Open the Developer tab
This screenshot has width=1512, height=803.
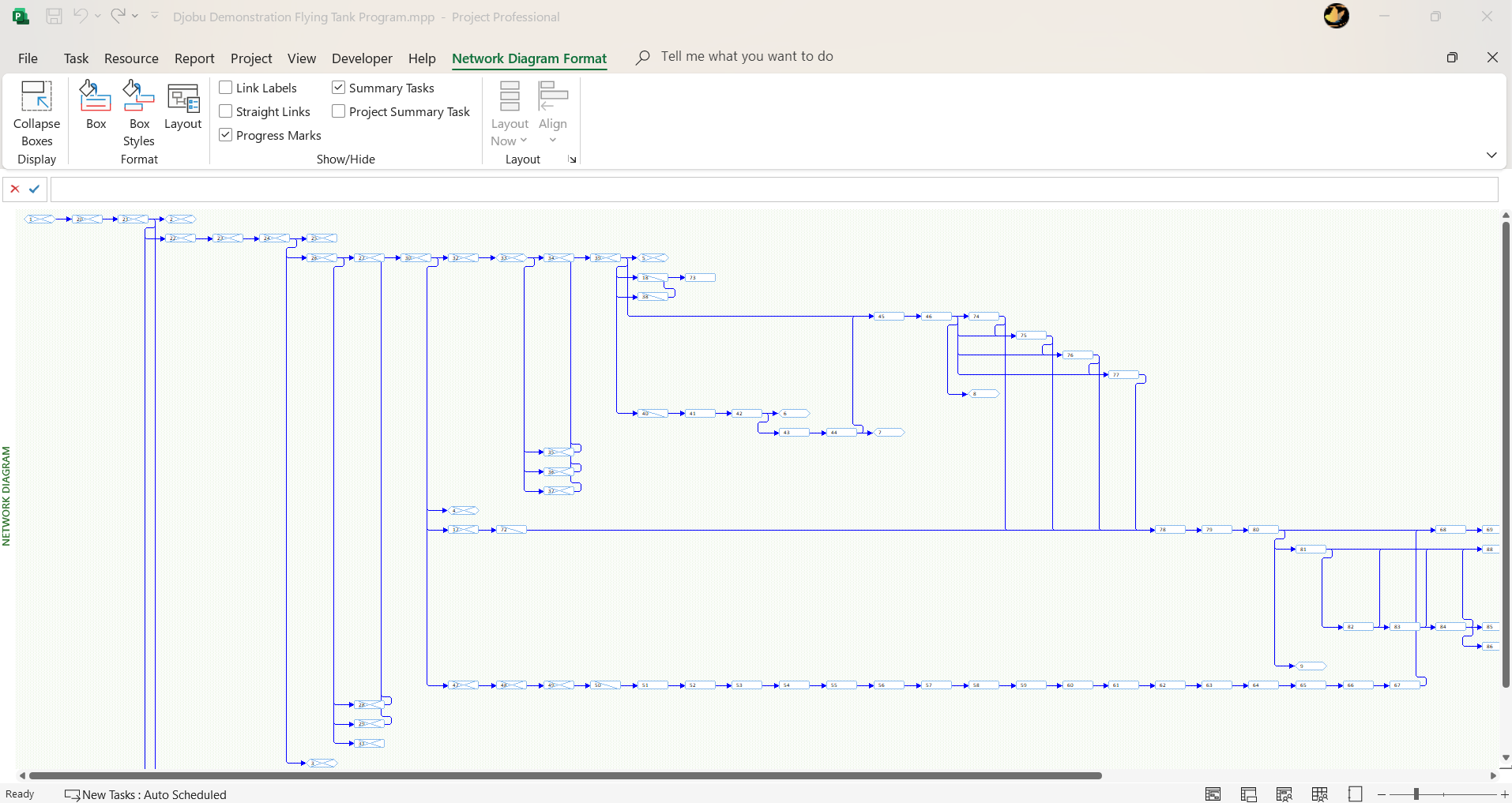pos(362,58)
